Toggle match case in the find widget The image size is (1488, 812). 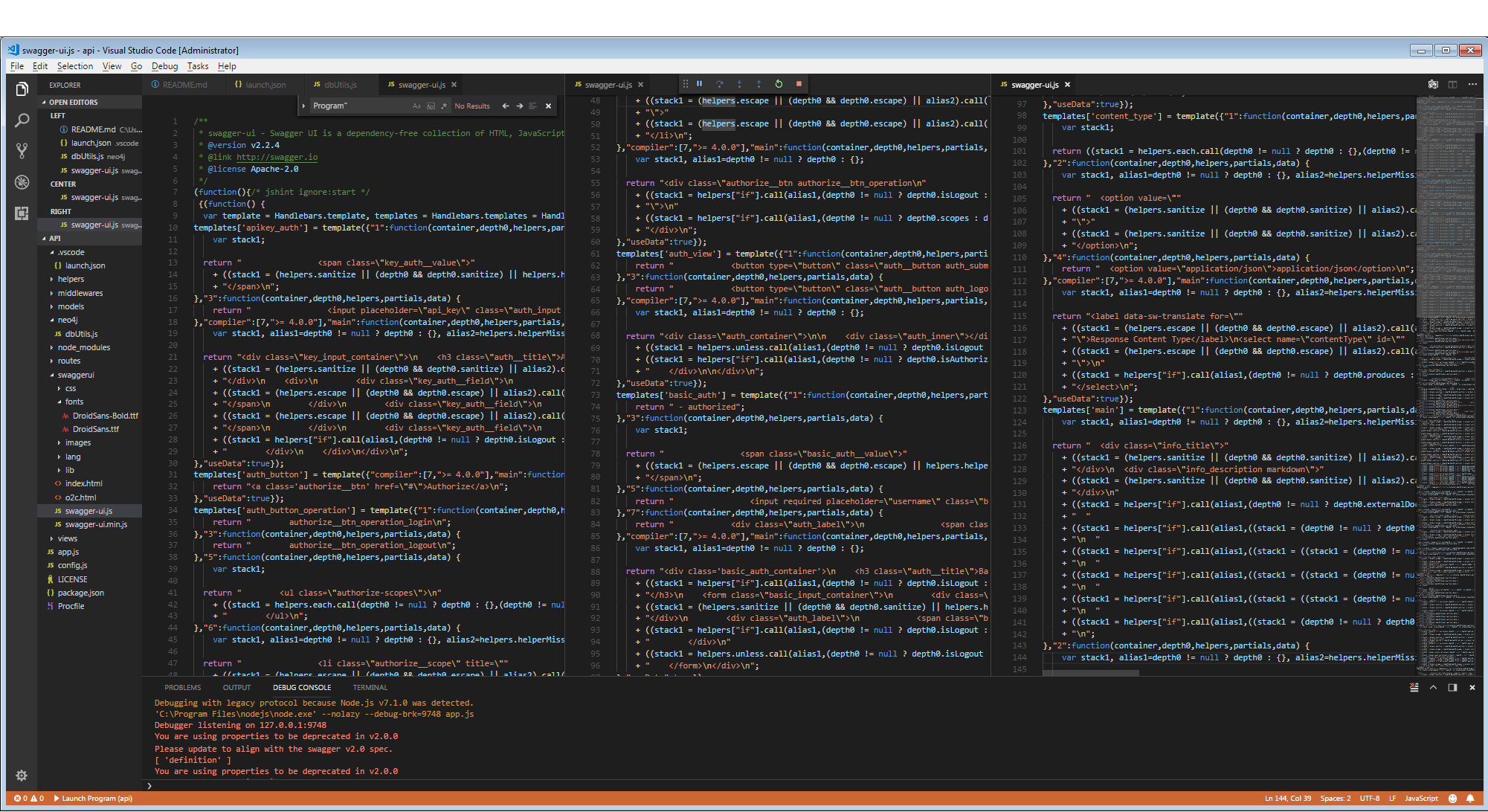(x=416, y=106)
